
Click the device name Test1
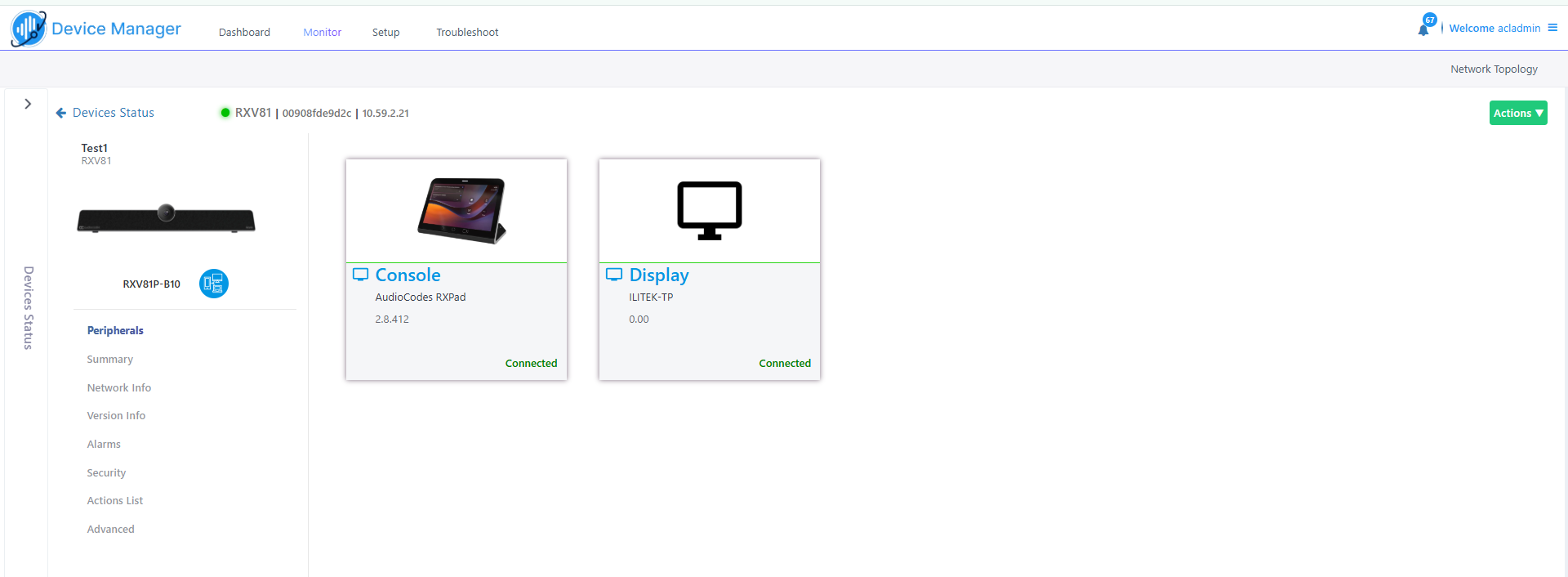[x=95, y=148]
